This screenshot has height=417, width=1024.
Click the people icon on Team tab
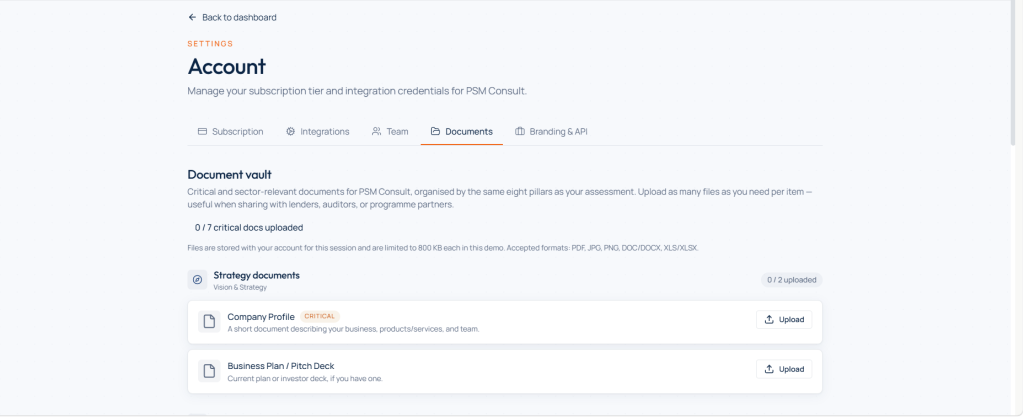tap(377, 131)
